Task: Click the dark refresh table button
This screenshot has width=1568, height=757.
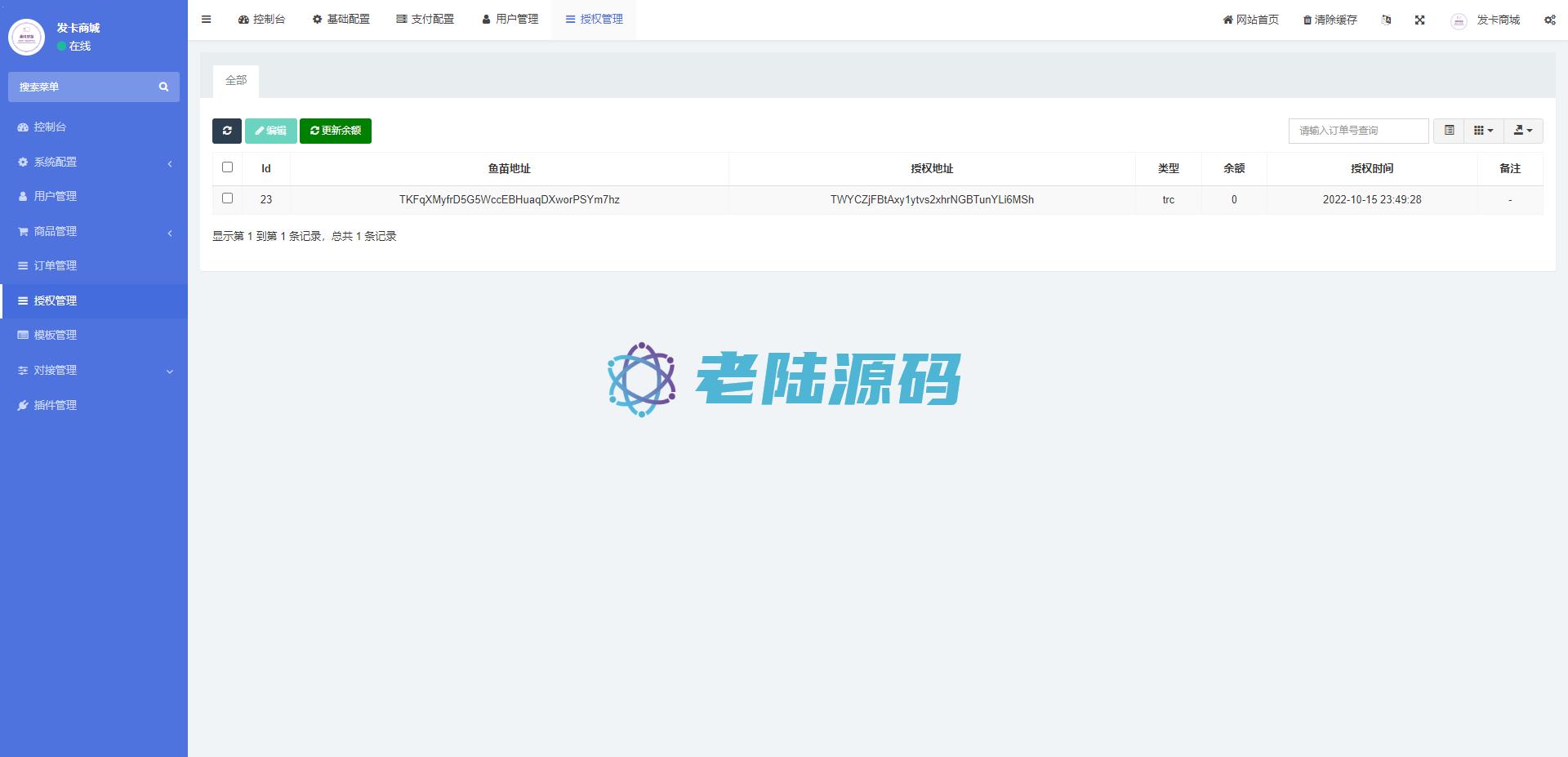Action: [x=227, y=131]
